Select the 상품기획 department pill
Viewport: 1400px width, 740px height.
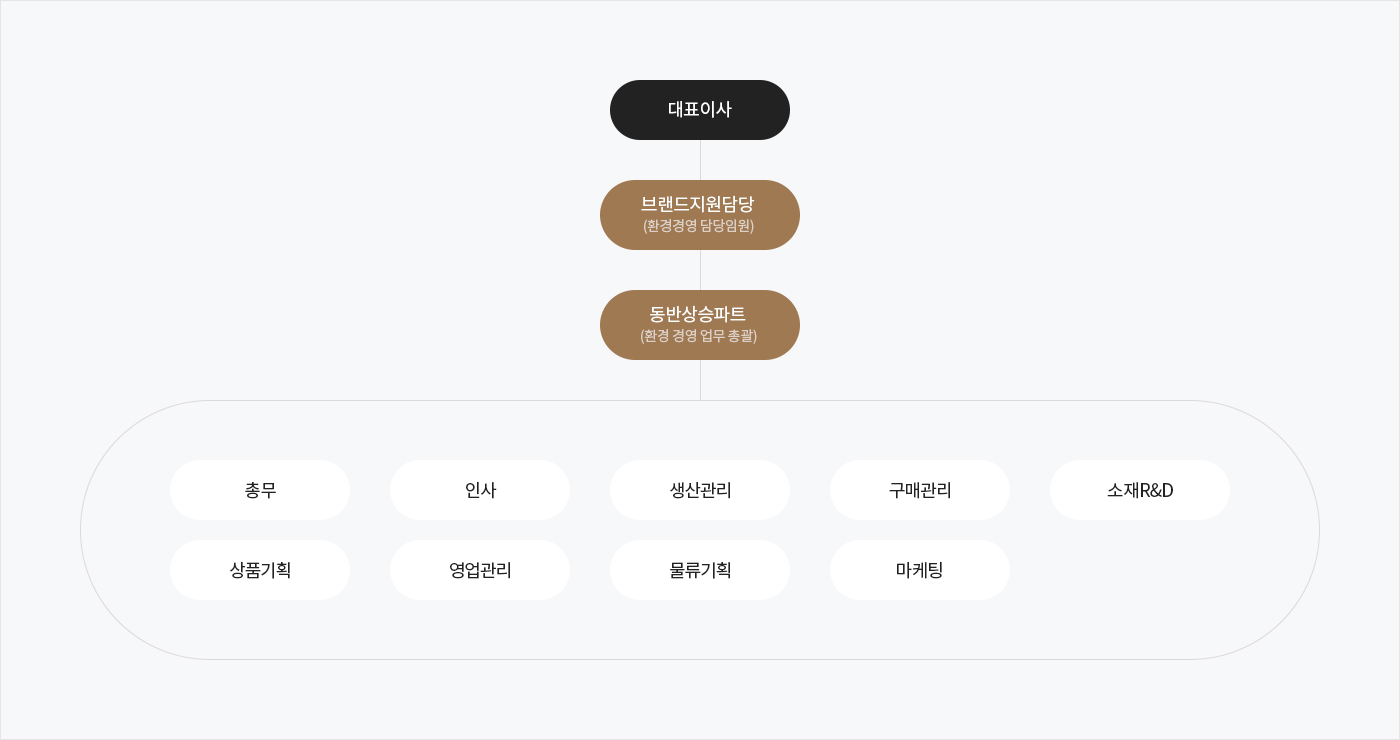(260, 570)
